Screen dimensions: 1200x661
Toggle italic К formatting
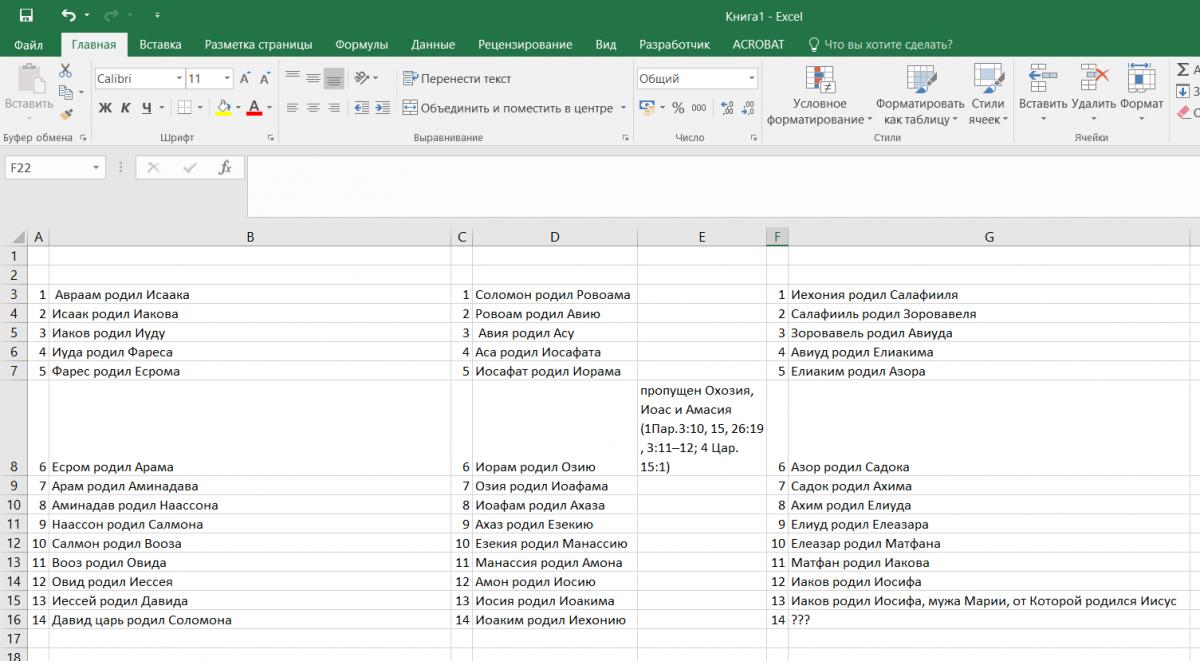pos(126,108)
